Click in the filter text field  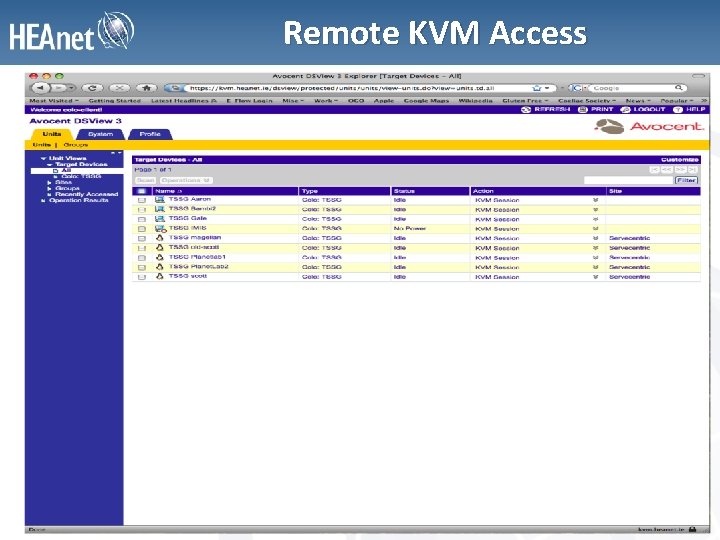[x=628, y=180]
